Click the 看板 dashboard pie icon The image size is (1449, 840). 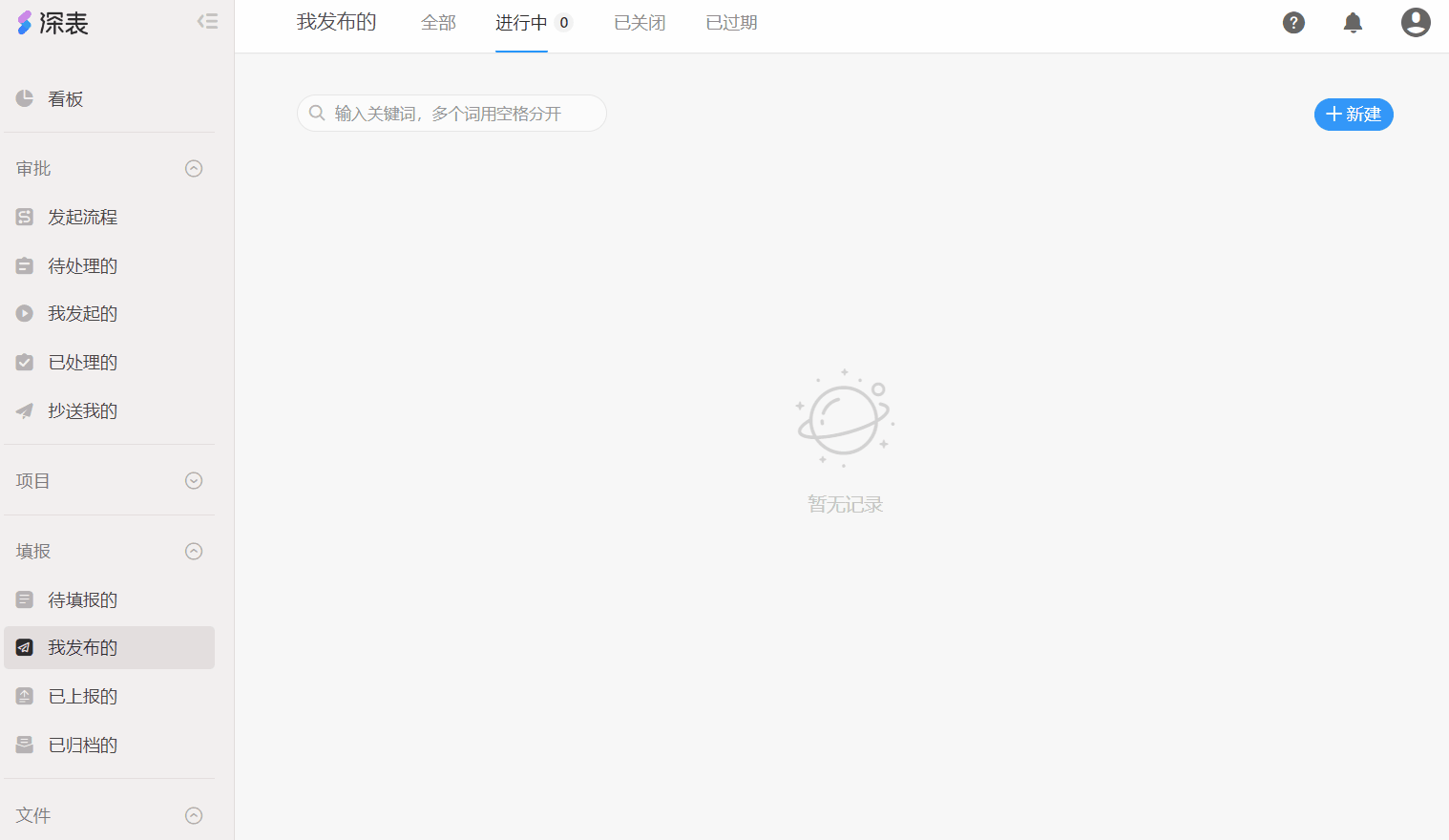[x=25, y=98]
